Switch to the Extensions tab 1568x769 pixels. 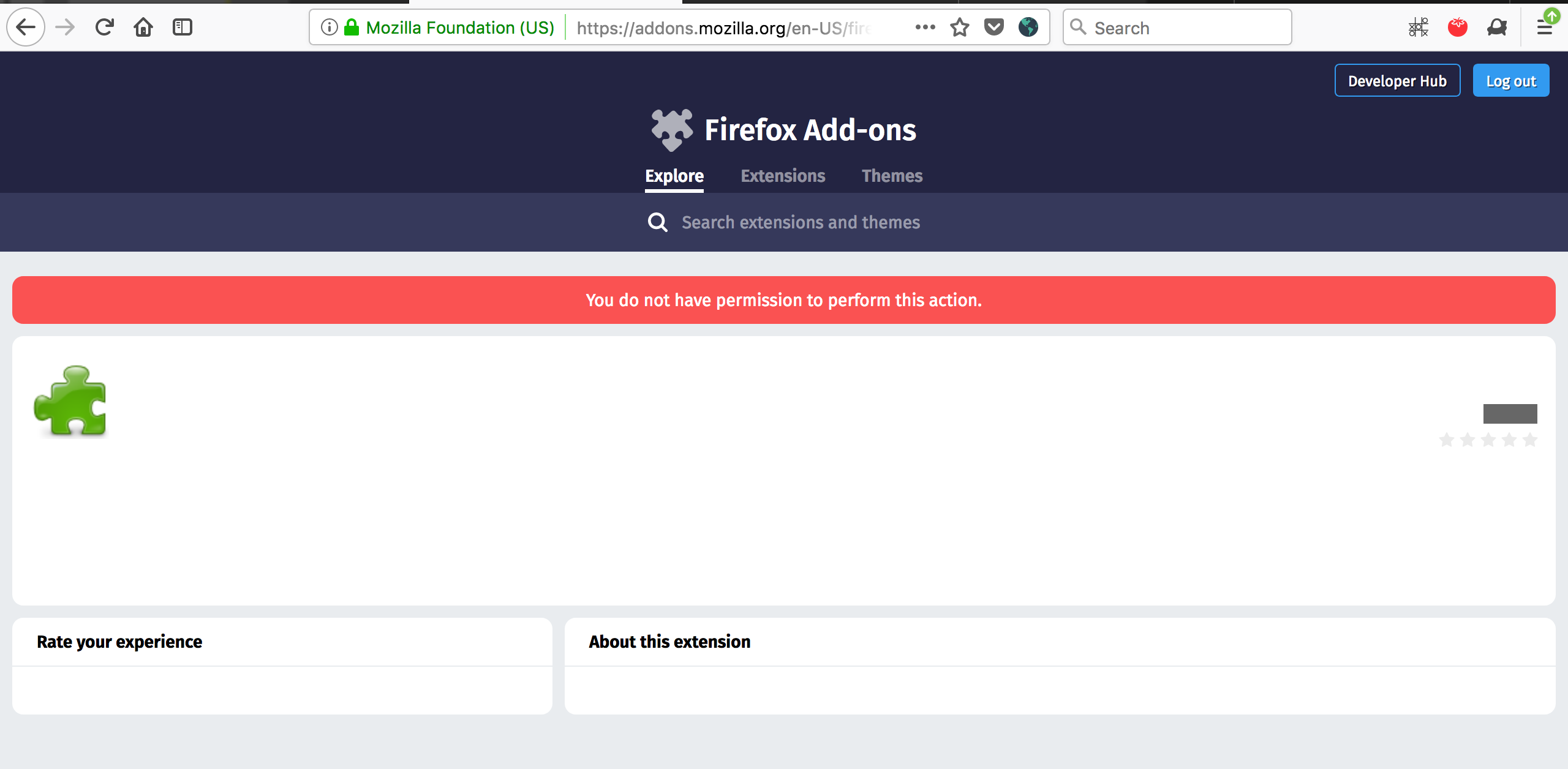(783, 176)
